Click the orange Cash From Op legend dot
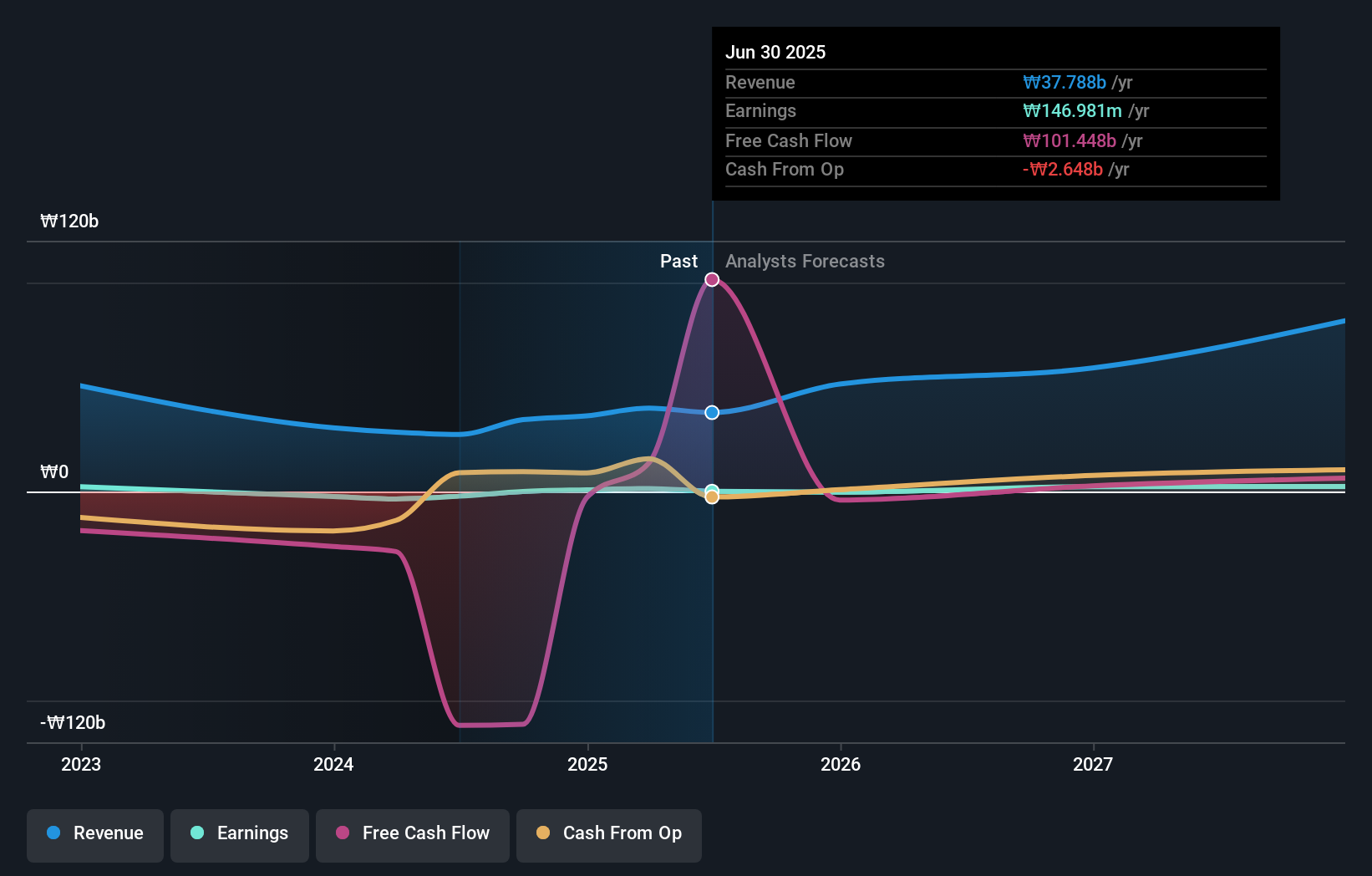The image size is (1372, 876). (x=543, y=833)
